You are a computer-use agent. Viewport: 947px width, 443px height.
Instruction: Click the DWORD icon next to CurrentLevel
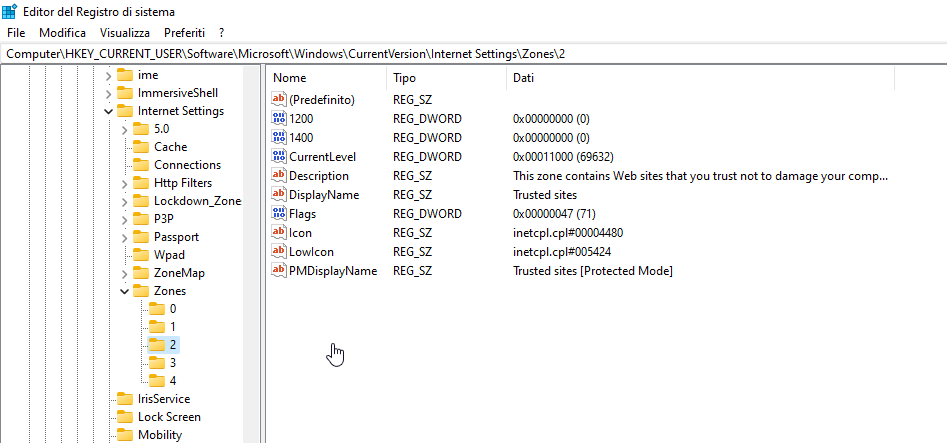(279, 157)
